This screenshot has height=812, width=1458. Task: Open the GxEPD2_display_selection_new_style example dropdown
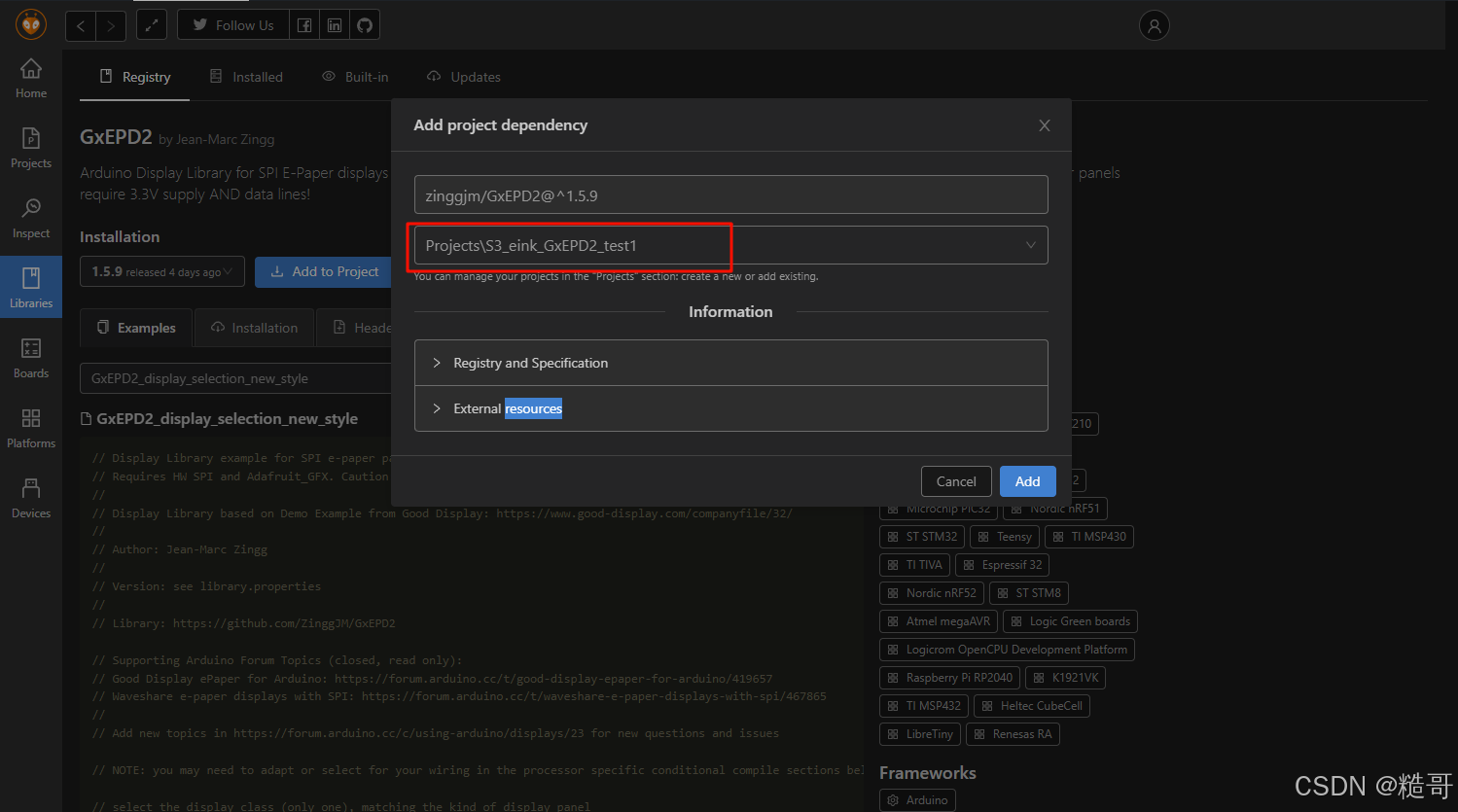point(236,378)
